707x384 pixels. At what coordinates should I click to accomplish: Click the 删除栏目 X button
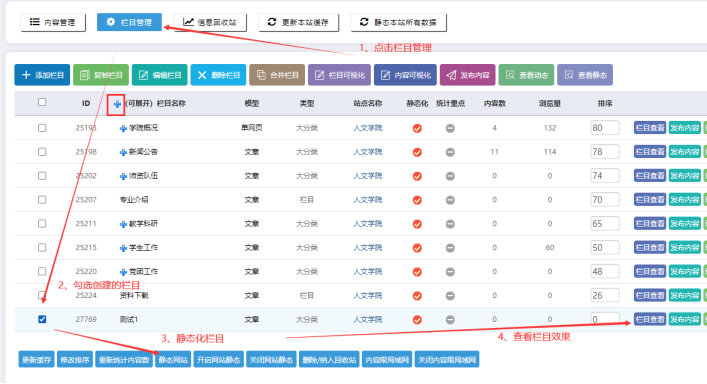click(218, 75)
